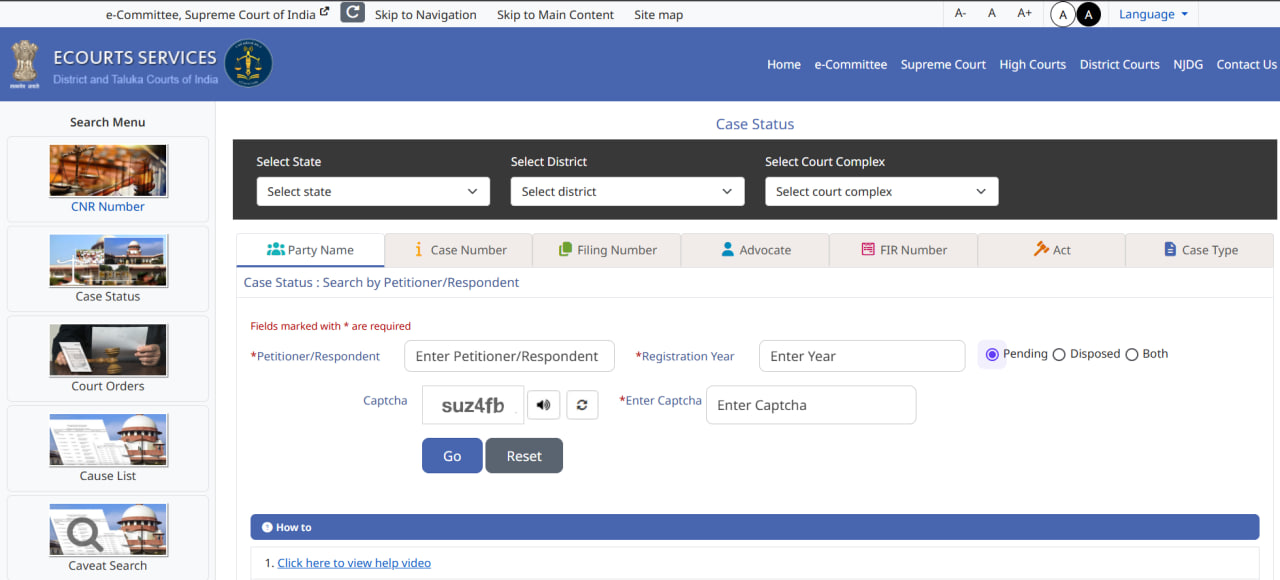Refresh the captcha image
Image resolution: width=1280 pixels, height=580 pixels.
click(x=582, y=404)
